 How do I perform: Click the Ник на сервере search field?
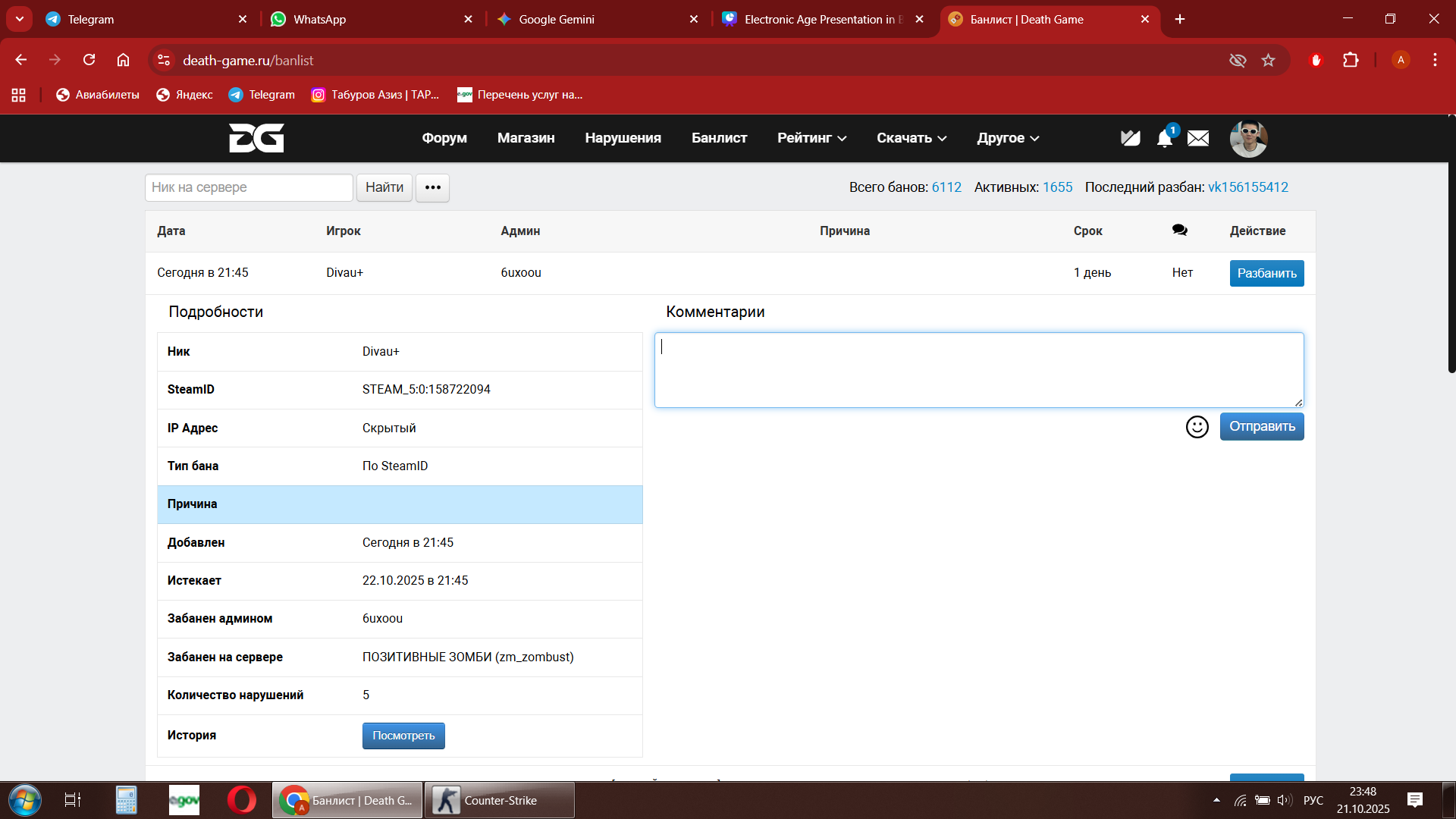pos(249,187)
